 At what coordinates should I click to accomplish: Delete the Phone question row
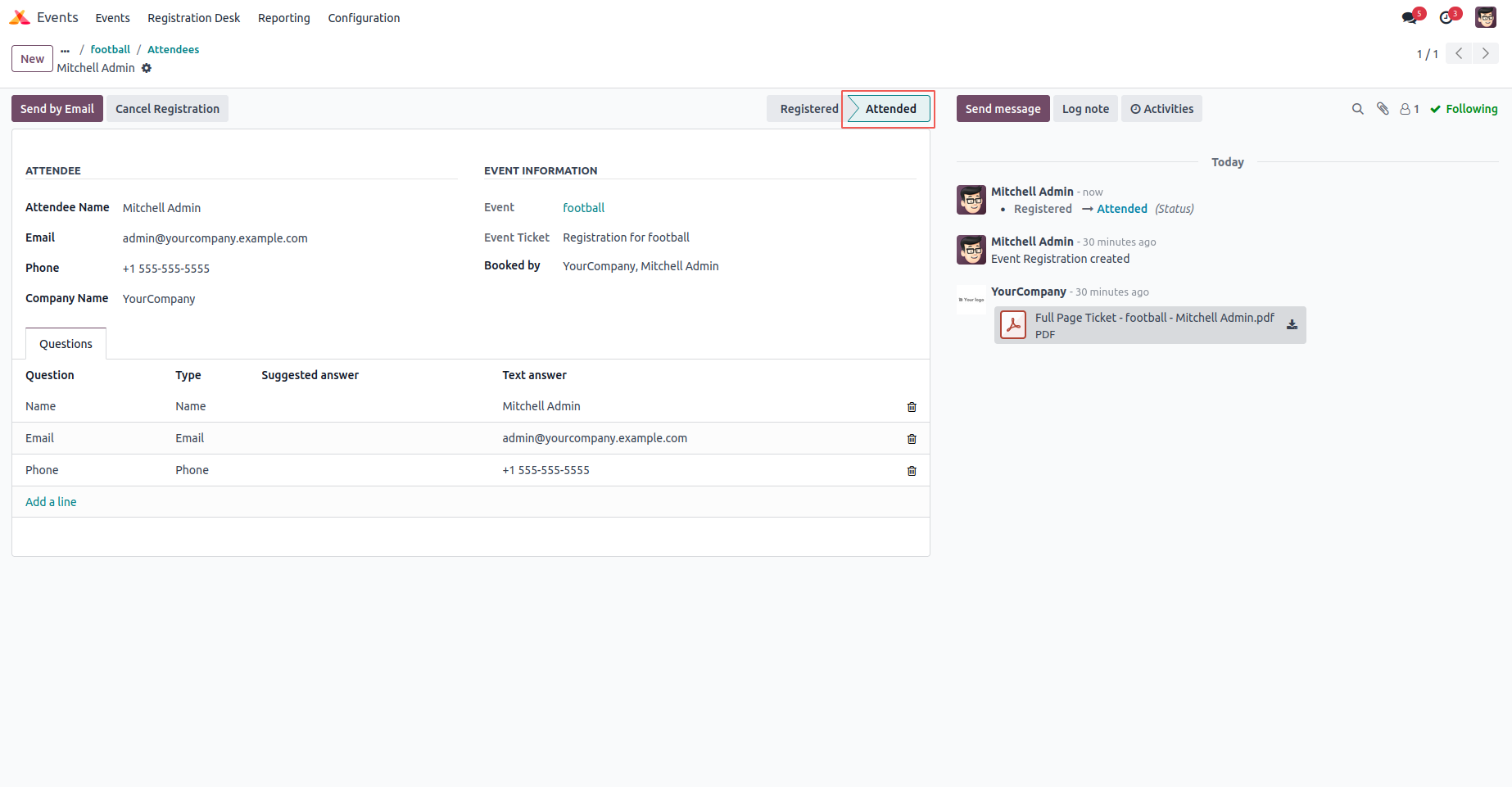click(x=912, y=471)
